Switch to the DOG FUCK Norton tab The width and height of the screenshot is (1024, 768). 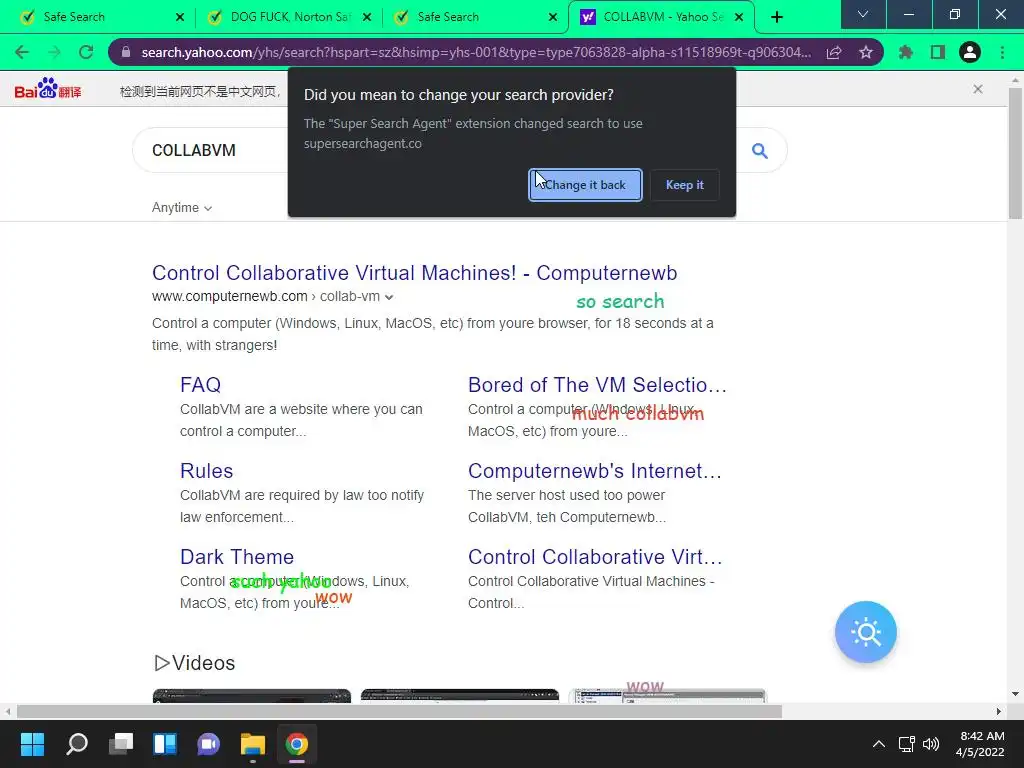coord(289,17)
